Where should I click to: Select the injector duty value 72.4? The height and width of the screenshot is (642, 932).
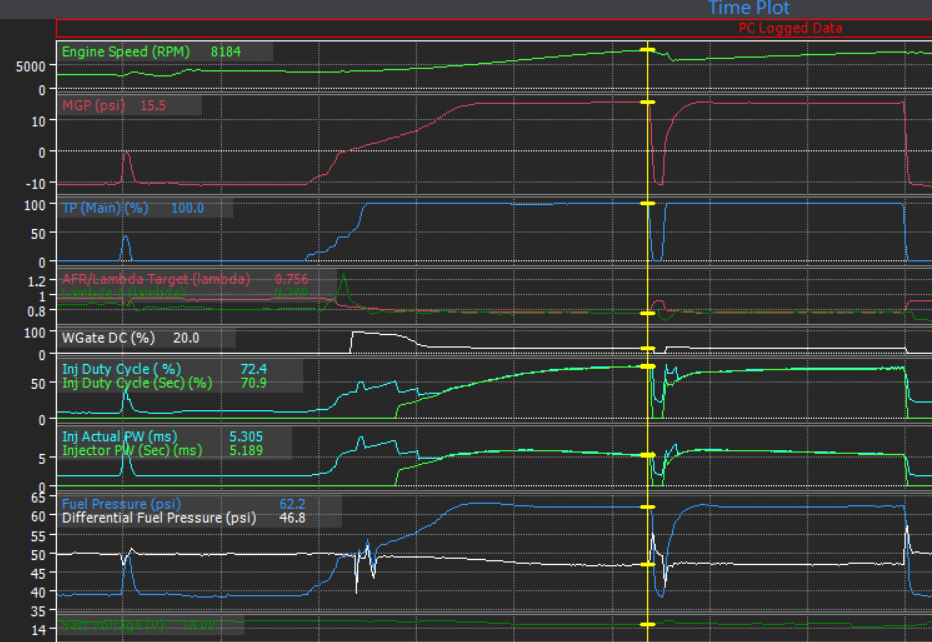tap(254, 369)
